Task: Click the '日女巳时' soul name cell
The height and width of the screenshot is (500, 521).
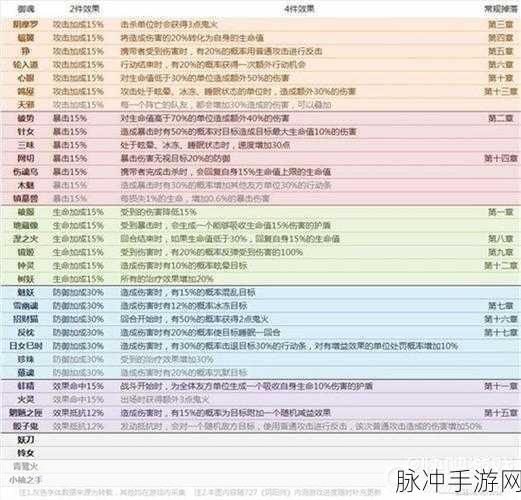Action: coord(26,346)
